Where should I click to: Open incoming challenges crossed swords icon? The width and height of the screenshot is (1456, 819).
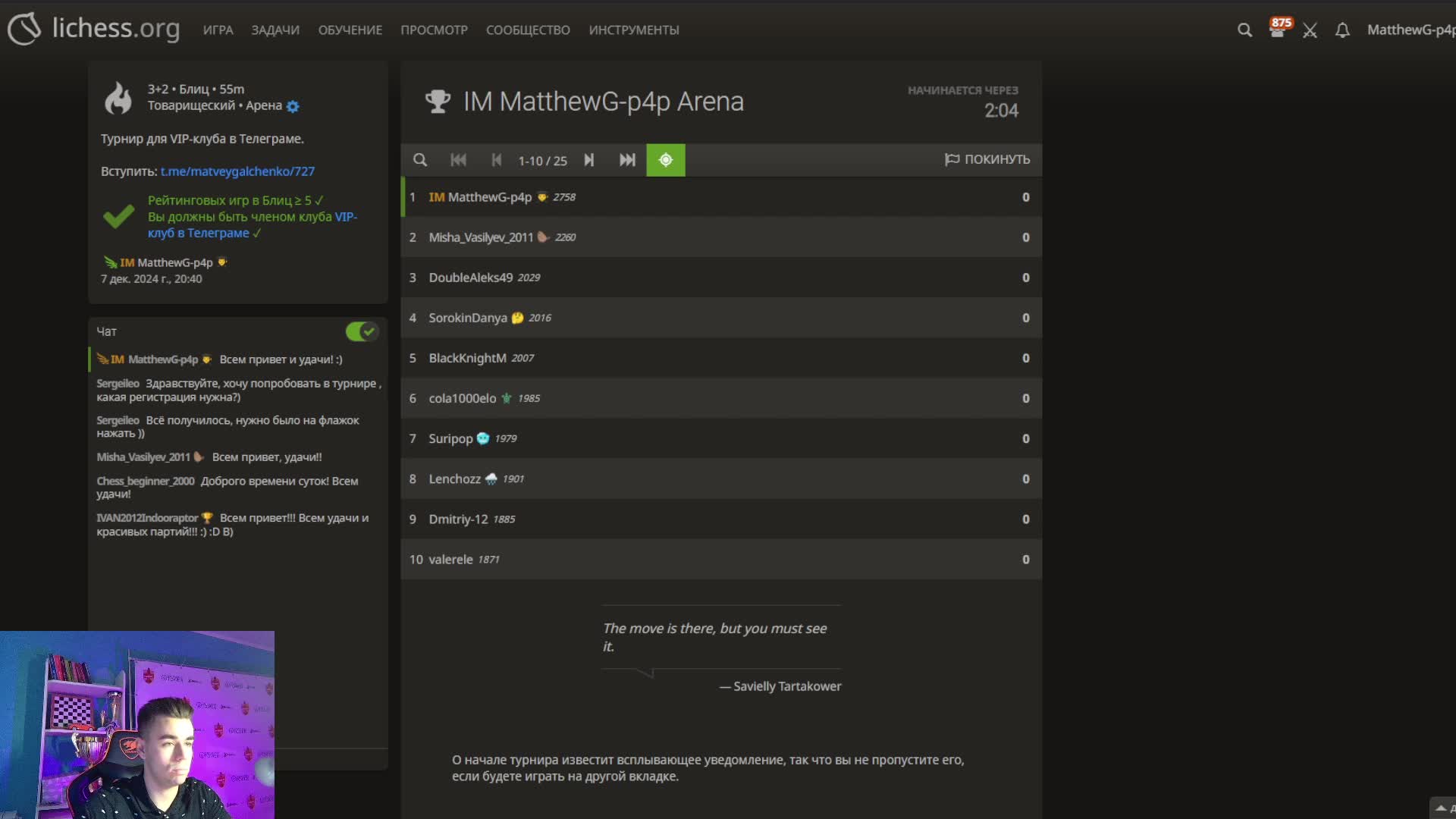pyautogui.click(x=1310, y=30)
